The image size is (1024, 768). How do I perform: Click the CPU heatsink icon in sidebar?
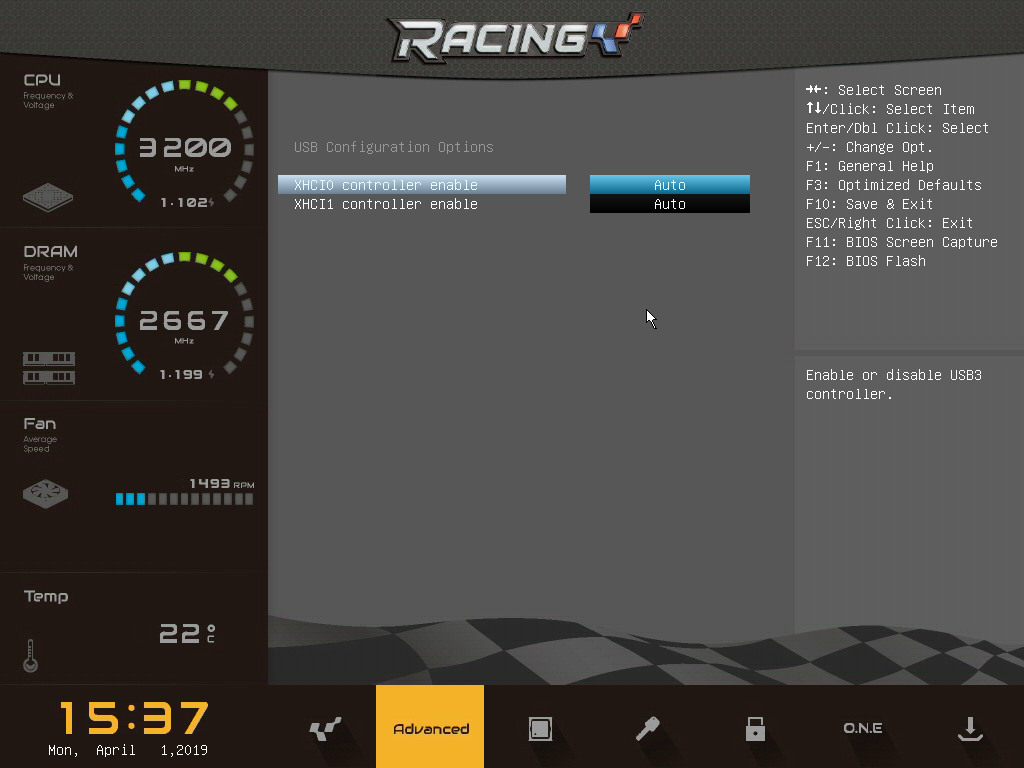[x=47, y=199]
